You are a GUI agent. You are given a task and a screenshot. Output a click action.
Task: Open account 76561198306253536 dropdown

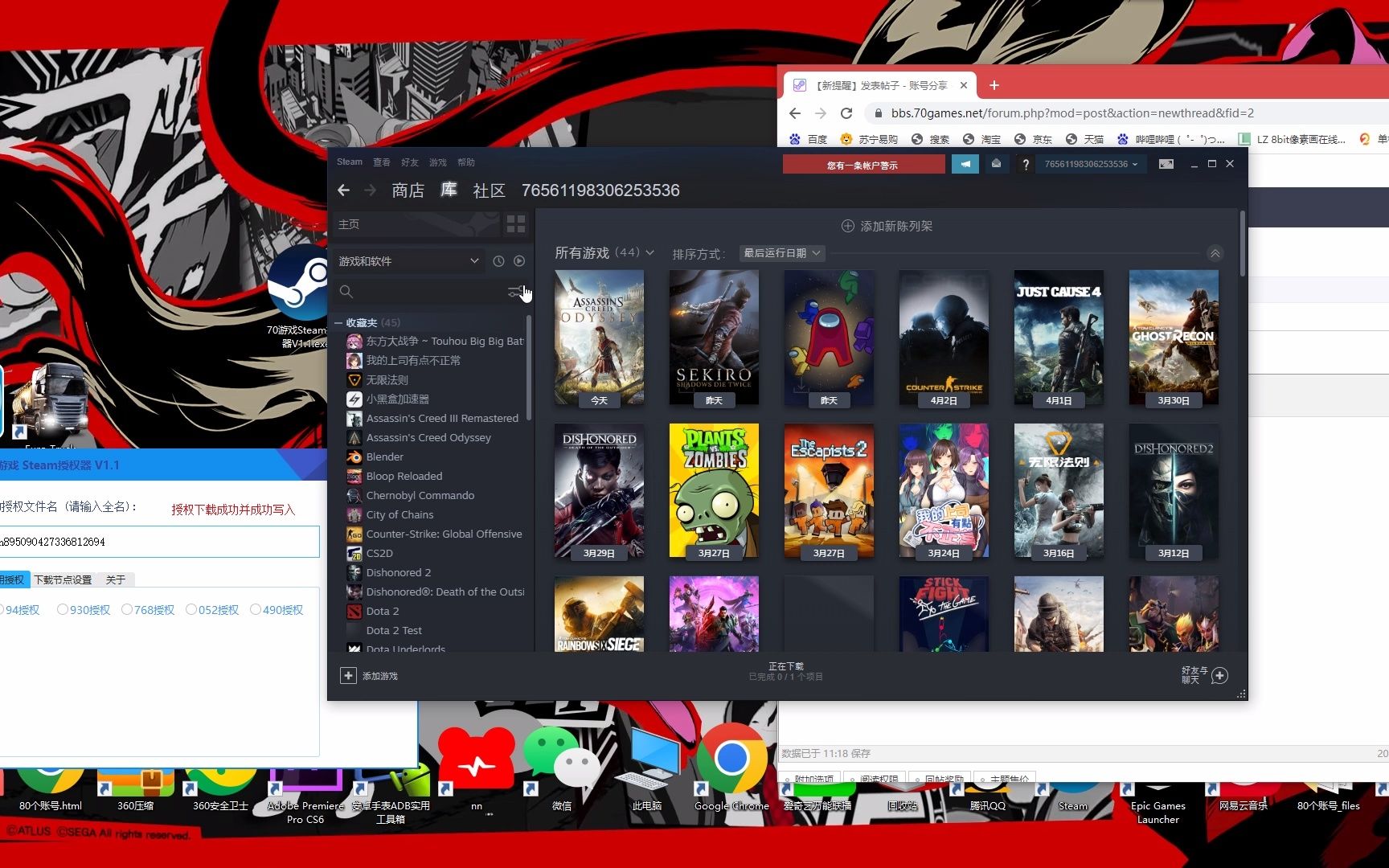pyautogui.click(x=1092, y=164)
